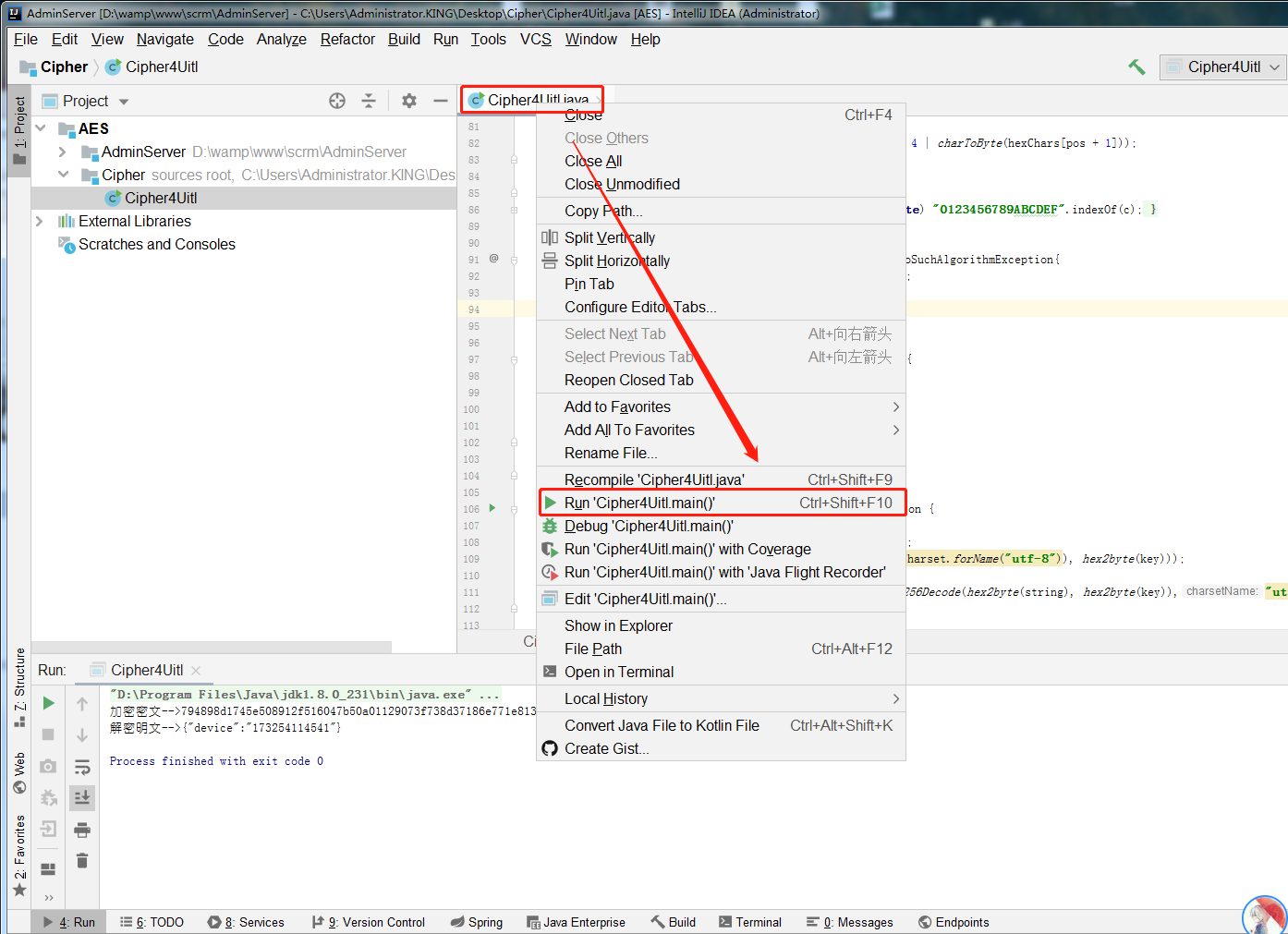Choose Rename File... in context menu
1288x934 pixels.
(721, 453)
